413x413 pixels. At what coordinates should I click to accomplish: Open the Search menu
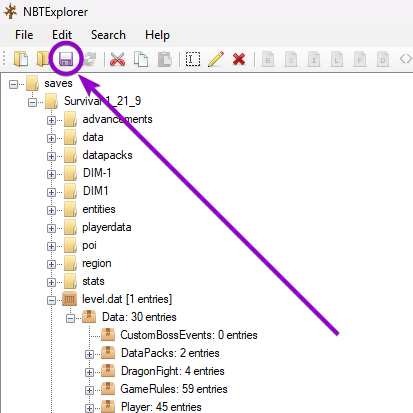(108, 35)
